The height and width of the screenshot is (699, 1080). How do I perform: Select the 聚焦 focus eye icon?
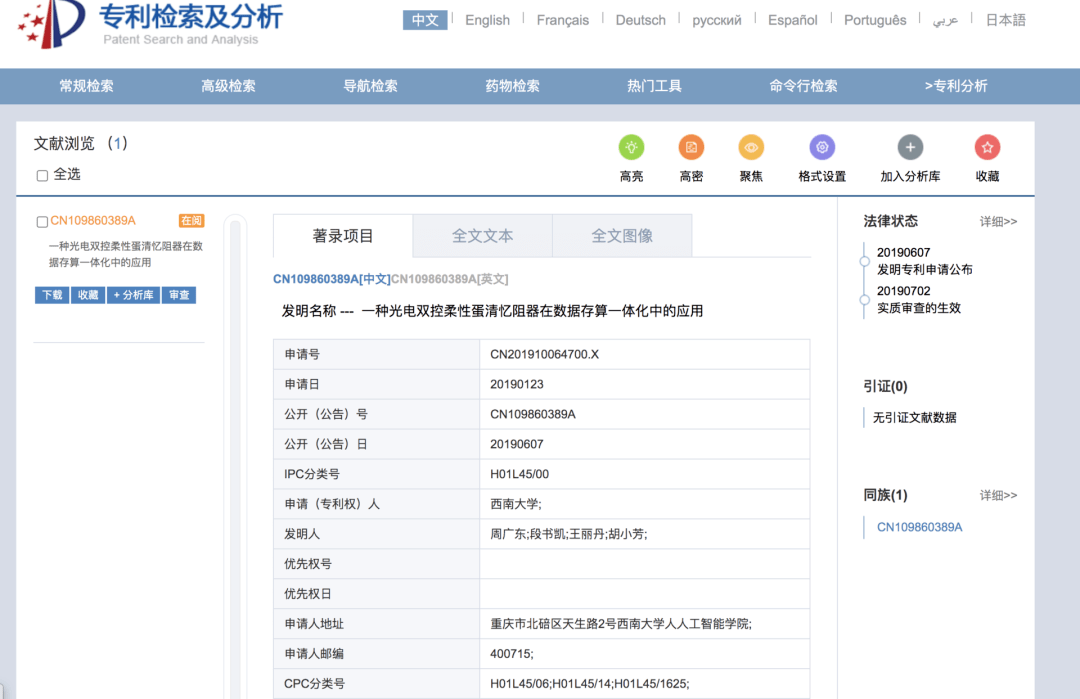pyautogui.click(x=751, y=146)
